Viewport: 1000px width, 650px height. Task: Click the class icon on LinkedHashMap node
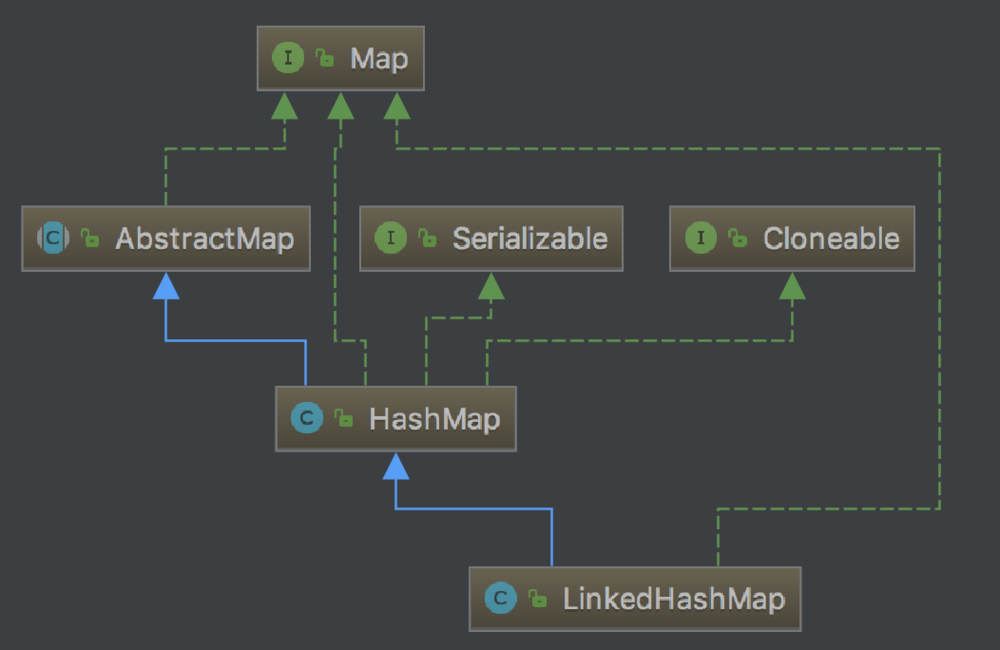500,598
